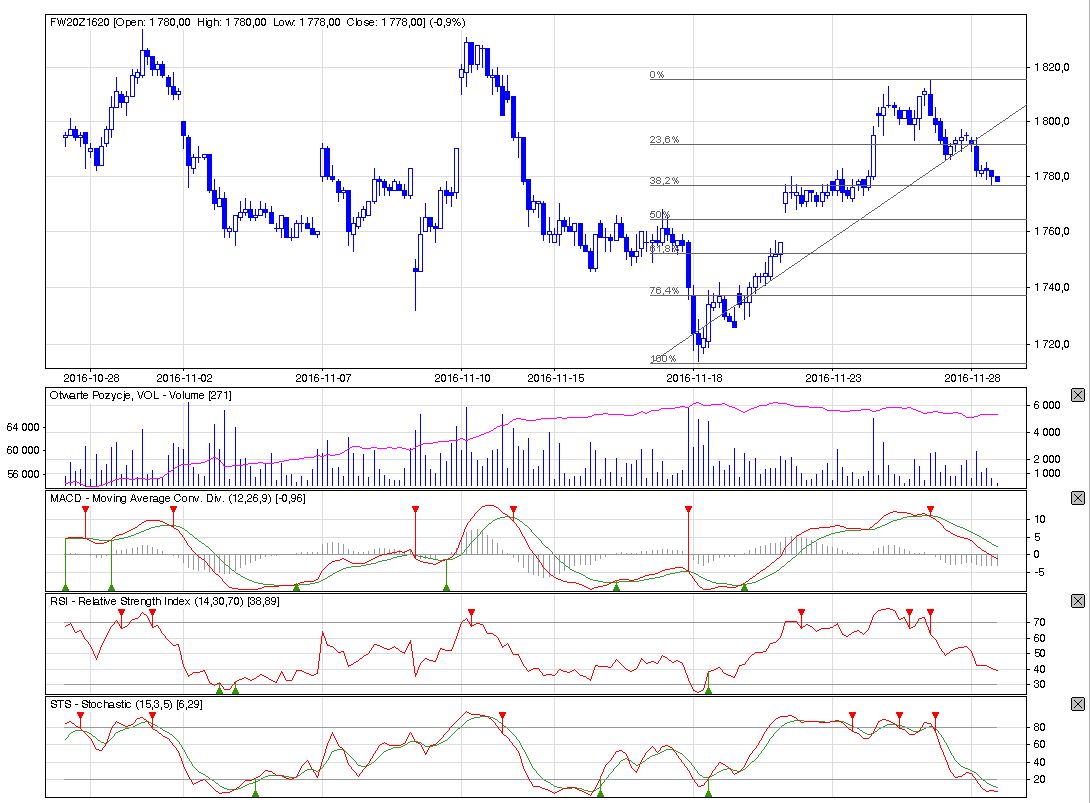Click the leftmost red sell marker in MACD panel
This screenshot has width=1090, height=803.
click(x=86, y=510)
